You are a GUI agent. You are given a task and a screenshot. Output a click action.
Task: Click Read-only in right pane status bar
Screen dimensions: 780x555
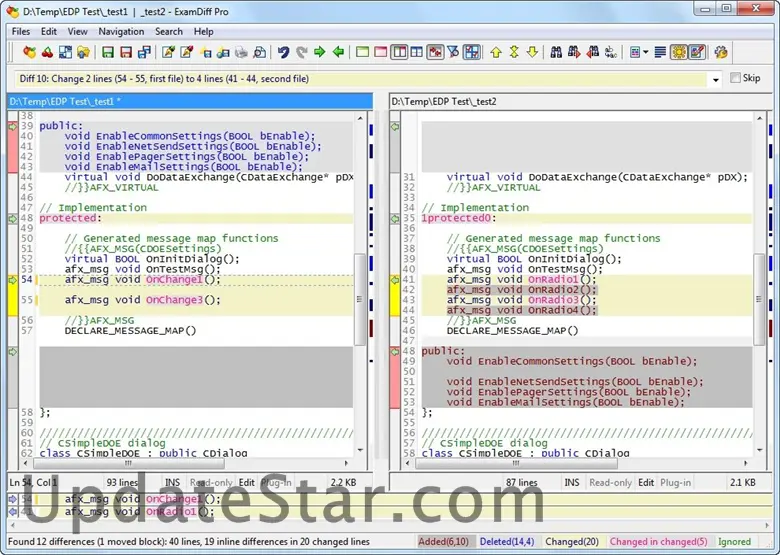coord(610,482)
